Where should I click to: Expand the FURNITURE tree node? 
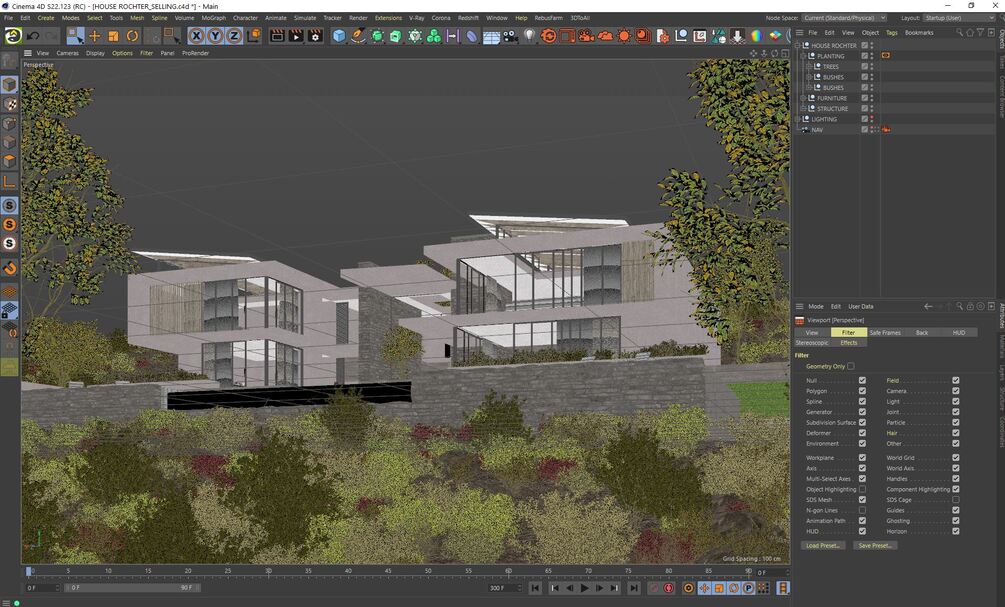point(804,98)
